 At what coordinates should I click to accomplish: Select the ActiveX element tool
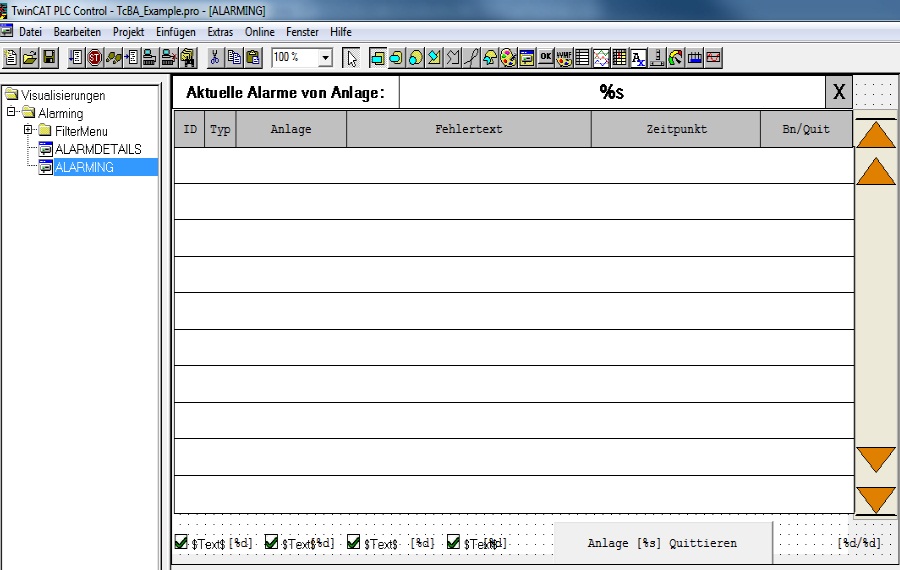coord(638,57)
